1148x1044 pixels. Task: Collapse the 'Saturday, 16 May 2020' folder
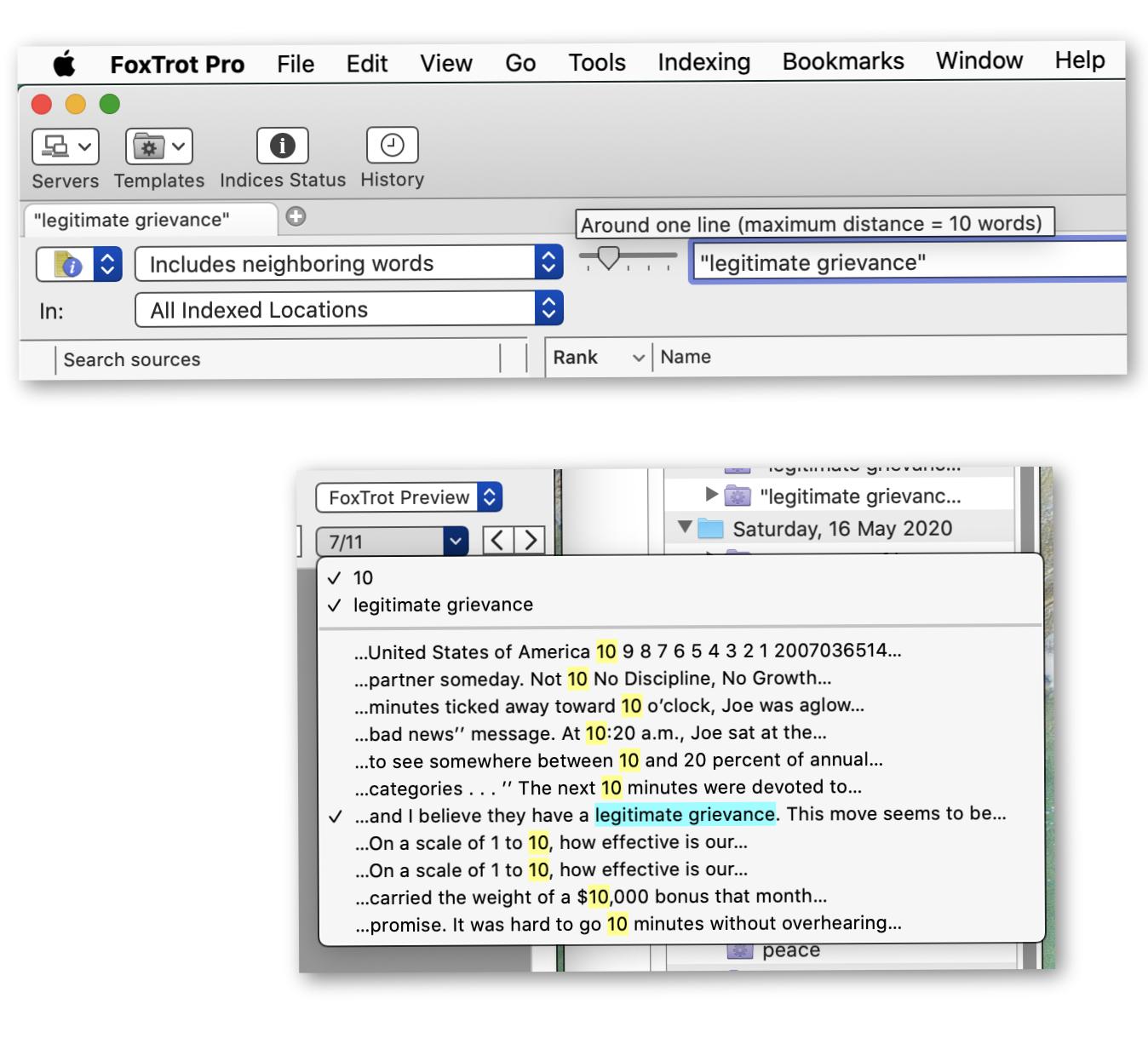pyautogui.click(x=685, y=527)
